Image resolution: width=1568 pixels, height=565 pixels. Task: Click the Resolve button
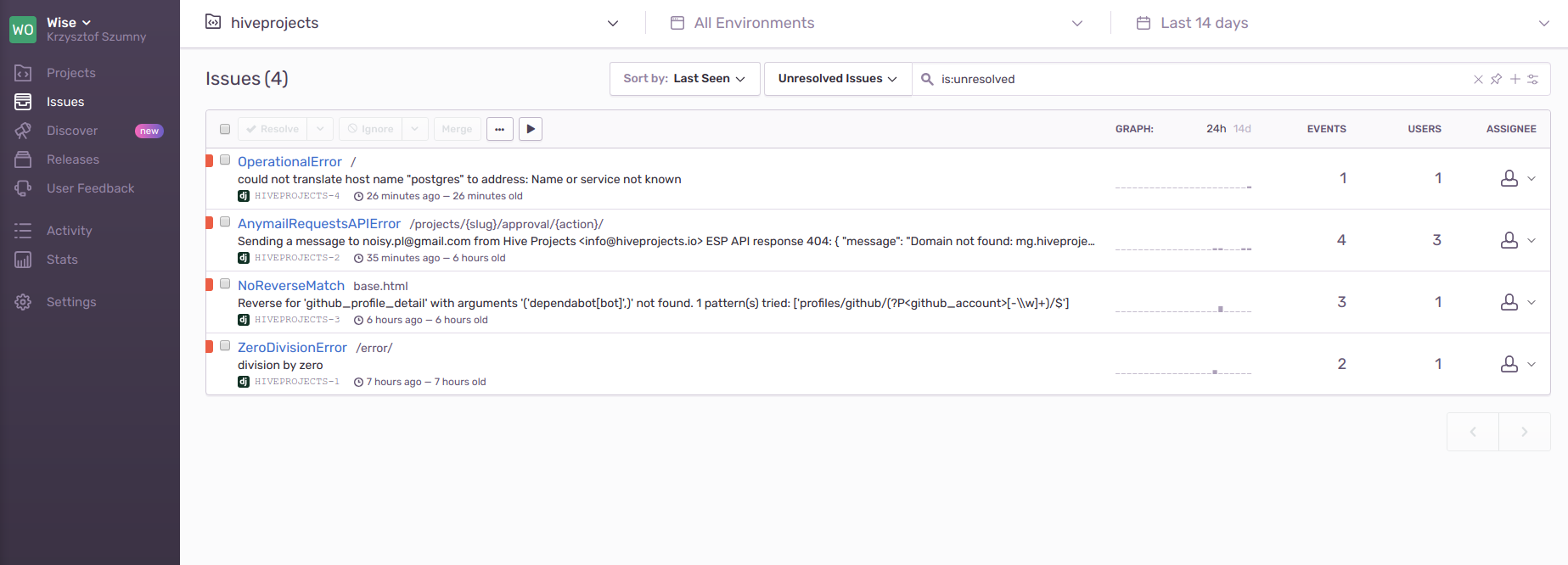pos(273,129)
